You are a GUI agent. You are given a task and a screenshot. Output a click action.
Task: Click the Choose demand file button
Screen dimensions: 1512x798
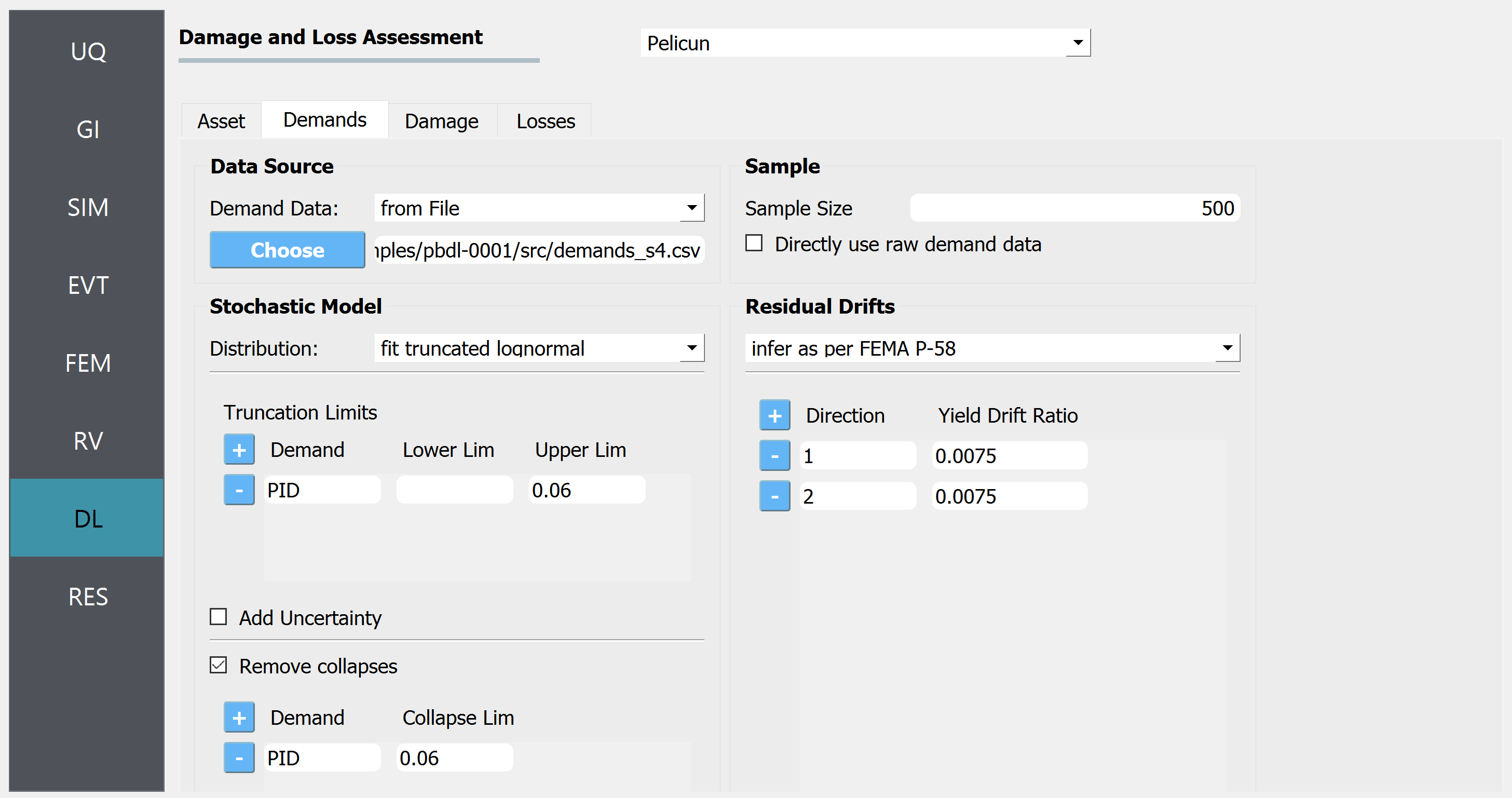287,250
